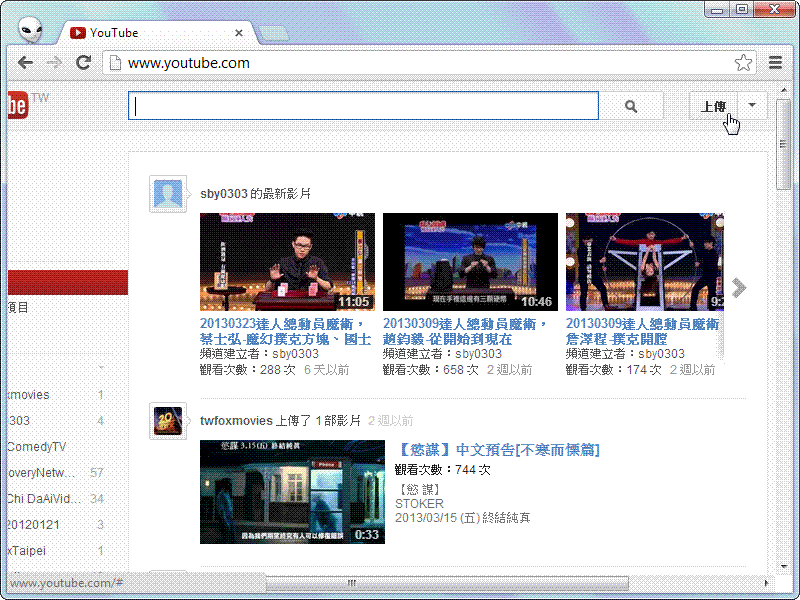Image resolution: width=800 pixels, height=600 pixels.
Task: Click vertical scrollbar up arrow
Action: point(784,90)
